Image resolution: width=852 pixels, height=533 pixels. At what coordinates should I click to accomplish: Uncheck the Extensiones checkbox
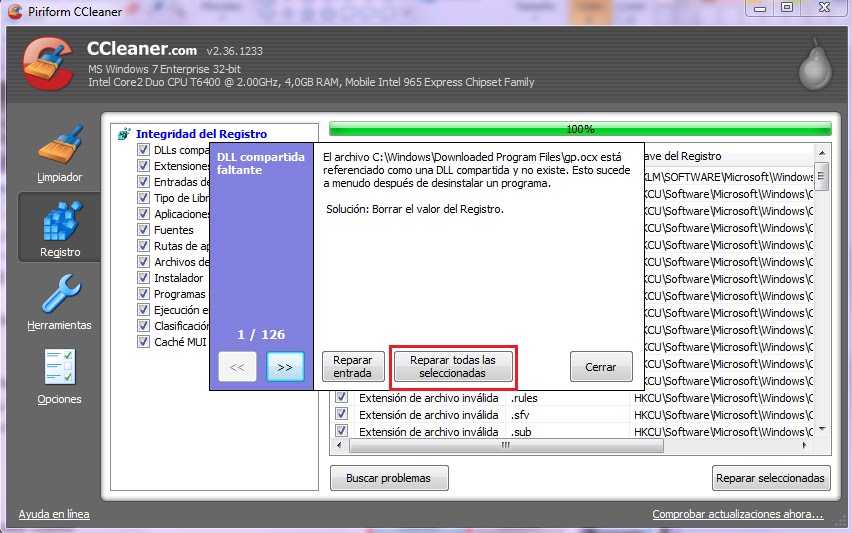pos(143,166)
